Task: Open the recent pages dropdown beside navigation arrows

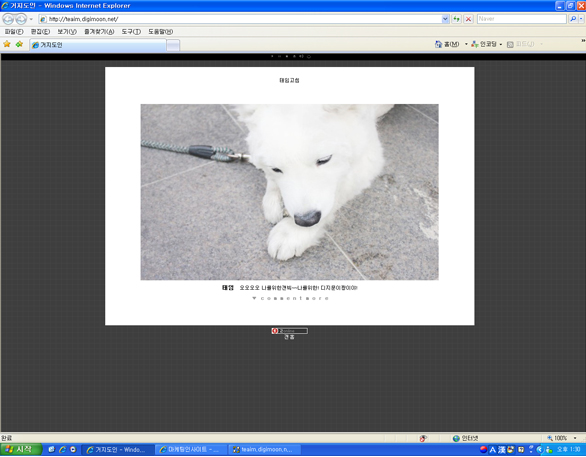Action: 31,19
